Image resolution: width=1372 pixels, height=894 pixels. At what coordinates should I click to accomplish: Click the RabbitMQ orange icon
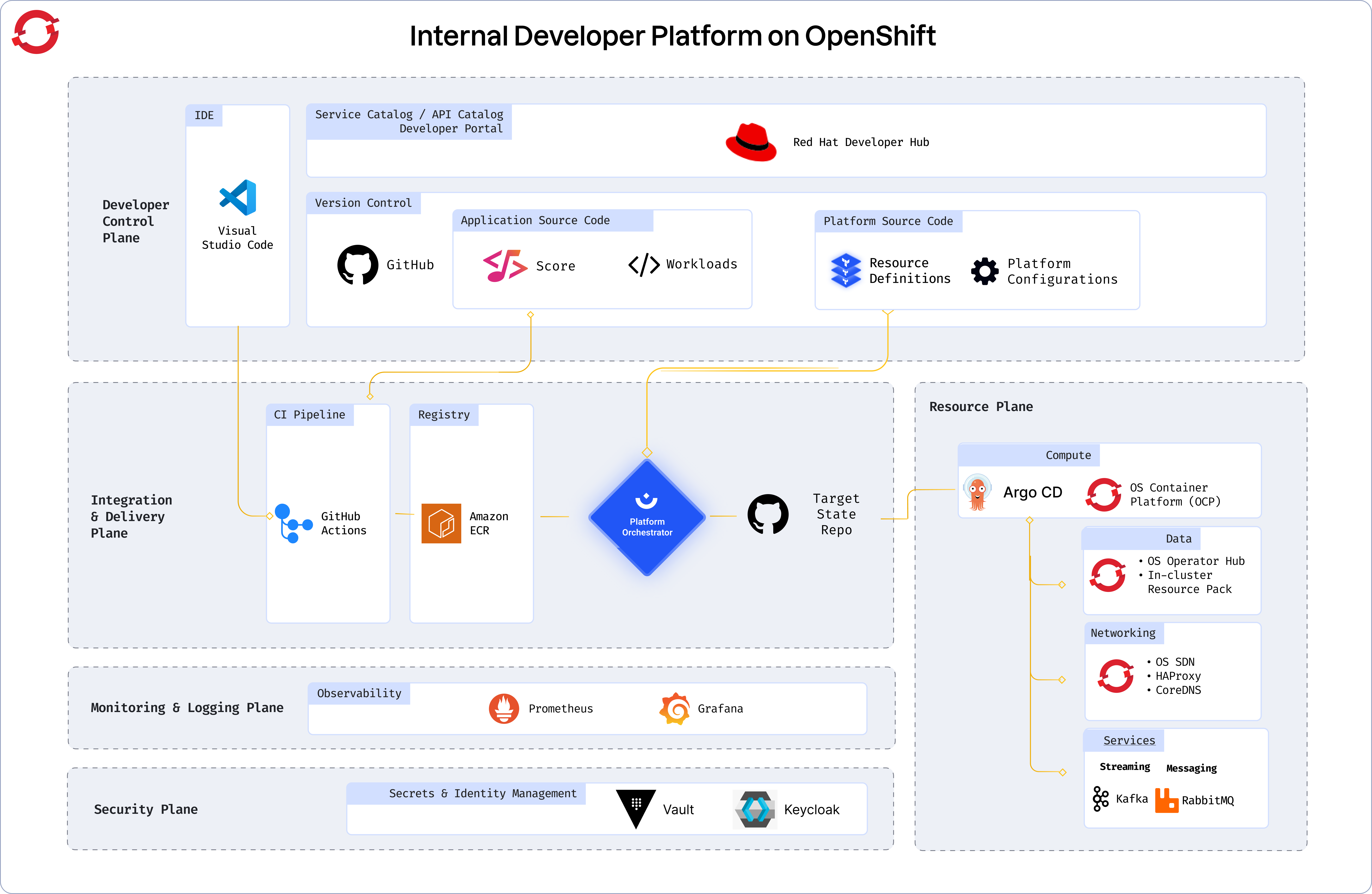point(1166,801)
